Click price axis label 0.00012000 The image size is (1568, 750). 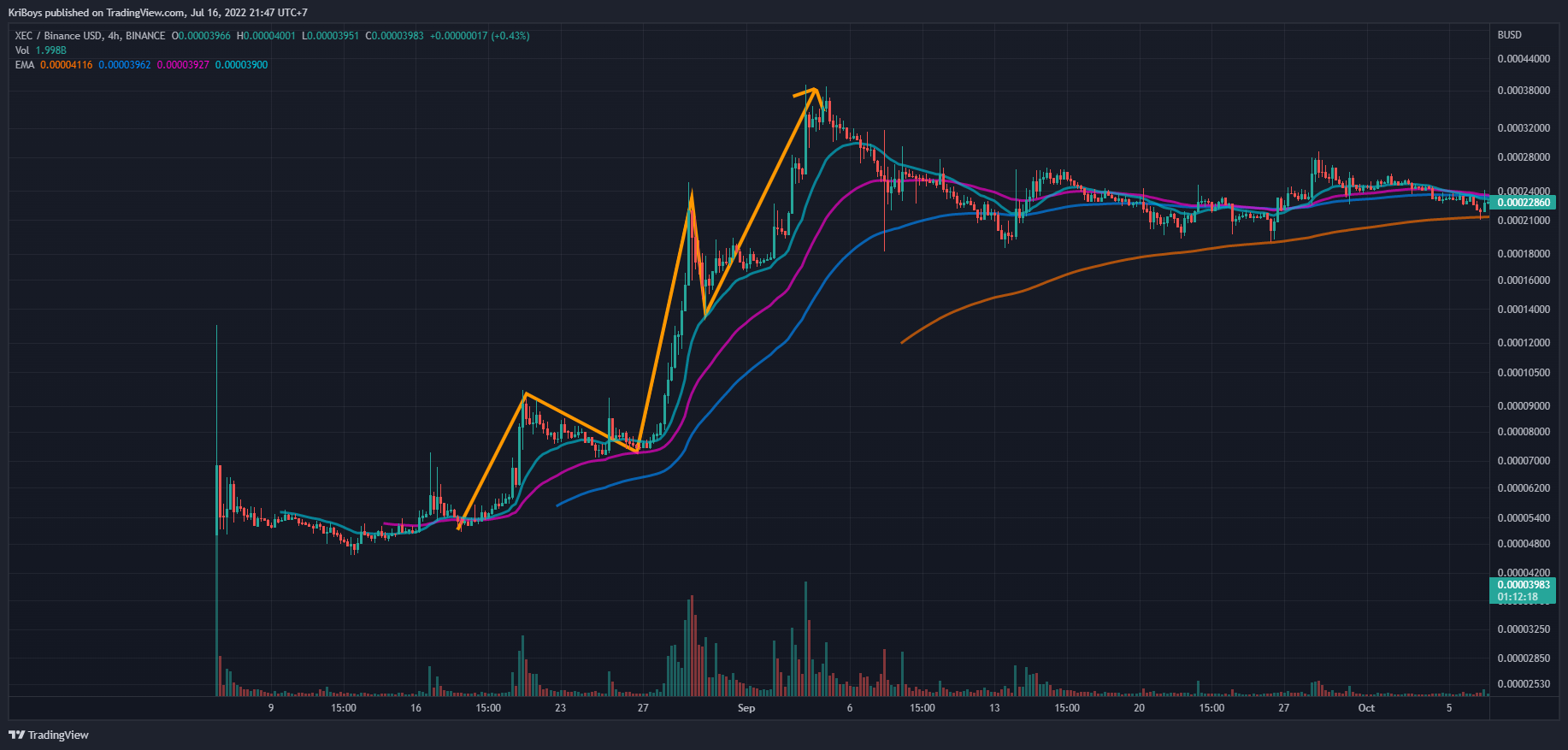1524,343
